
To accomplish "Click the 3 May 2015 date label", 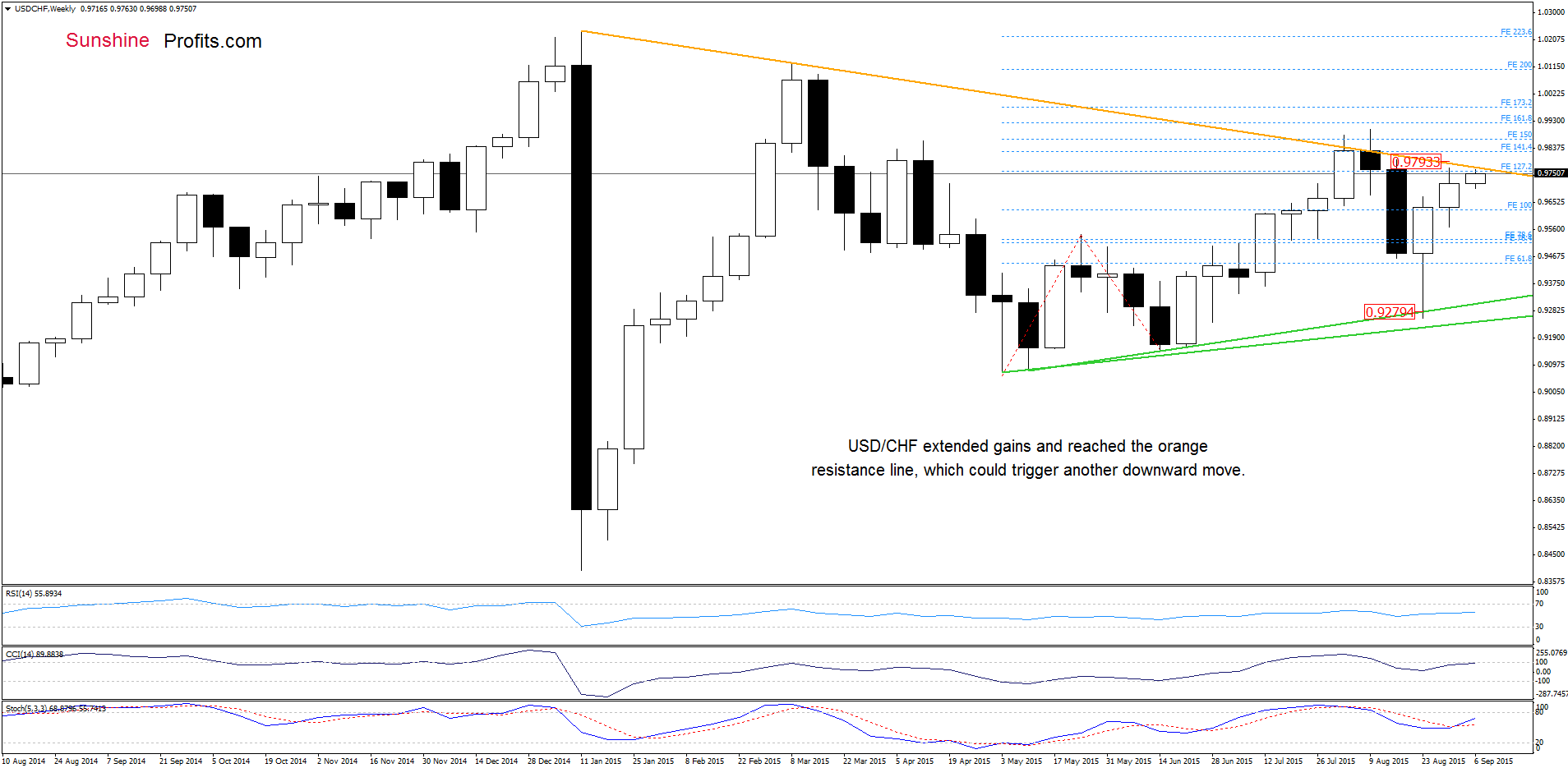I will (1021, 761).
